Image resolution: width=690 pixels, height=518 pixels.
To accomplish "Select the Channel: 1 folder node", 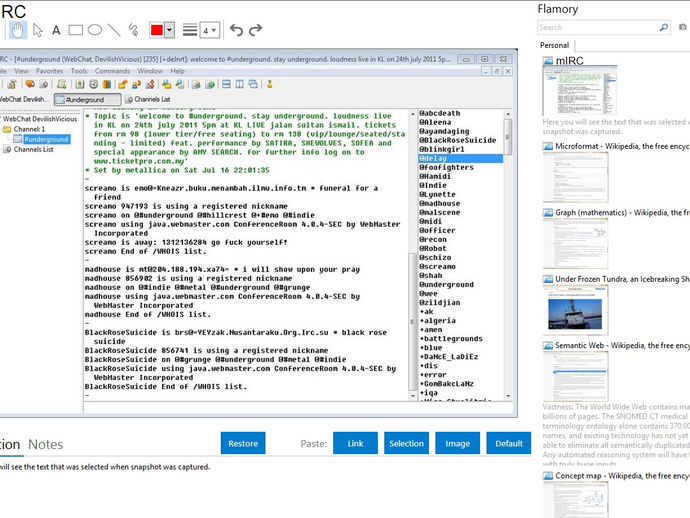I will [x=29, y=129].
